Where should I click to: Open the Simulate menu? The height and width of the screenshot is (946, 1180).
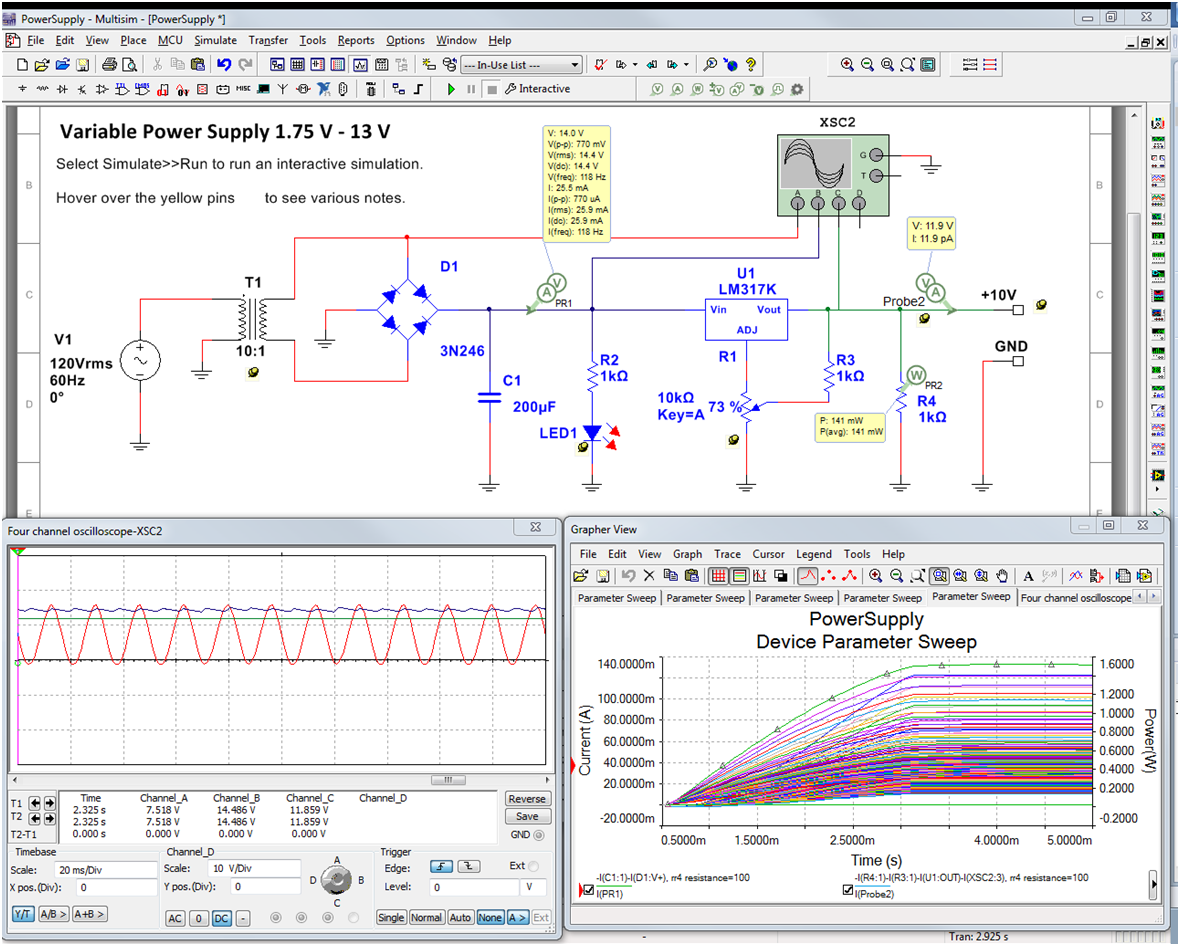[x=215, y=41]
